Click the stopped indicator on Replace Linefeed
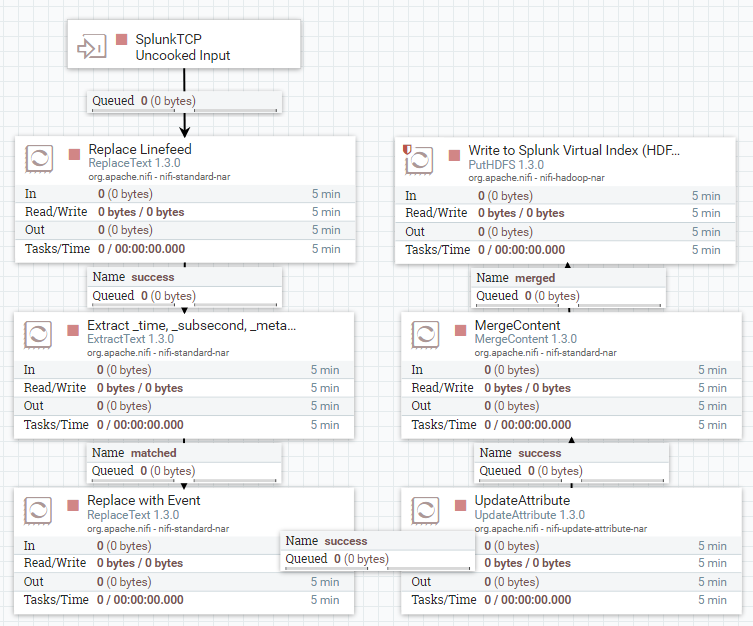 point(74,154)
